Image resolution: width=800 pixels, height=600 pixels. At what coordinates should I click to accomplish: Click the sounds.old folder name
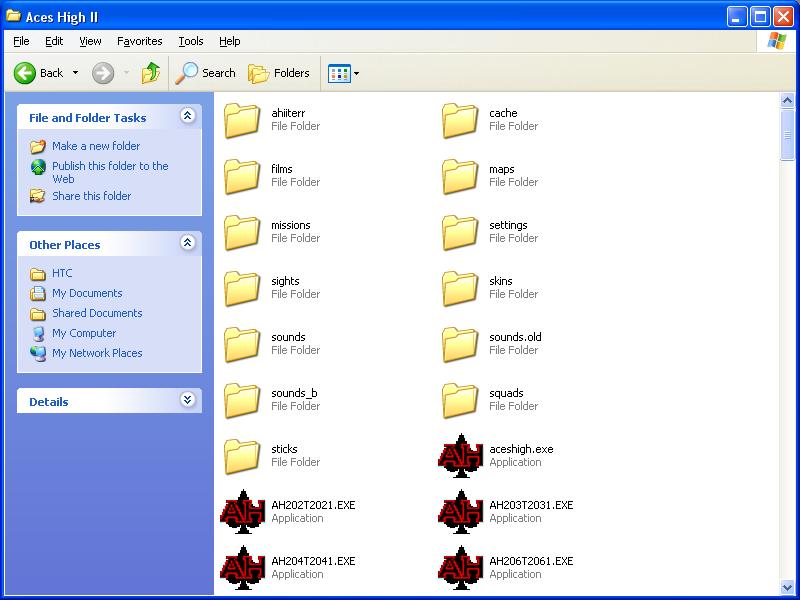(x=515, y=337)
